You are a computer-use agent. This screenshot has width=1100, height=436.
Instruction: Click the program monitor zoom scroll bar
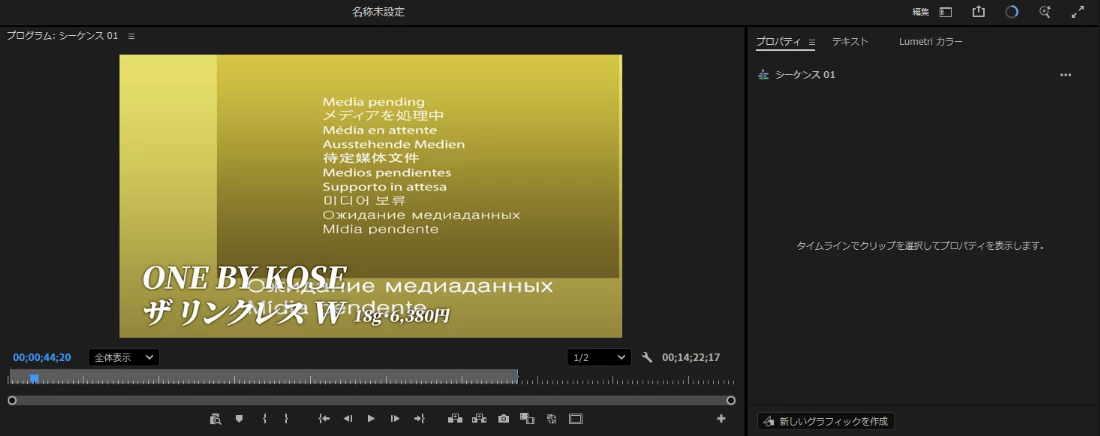(371, 400)
